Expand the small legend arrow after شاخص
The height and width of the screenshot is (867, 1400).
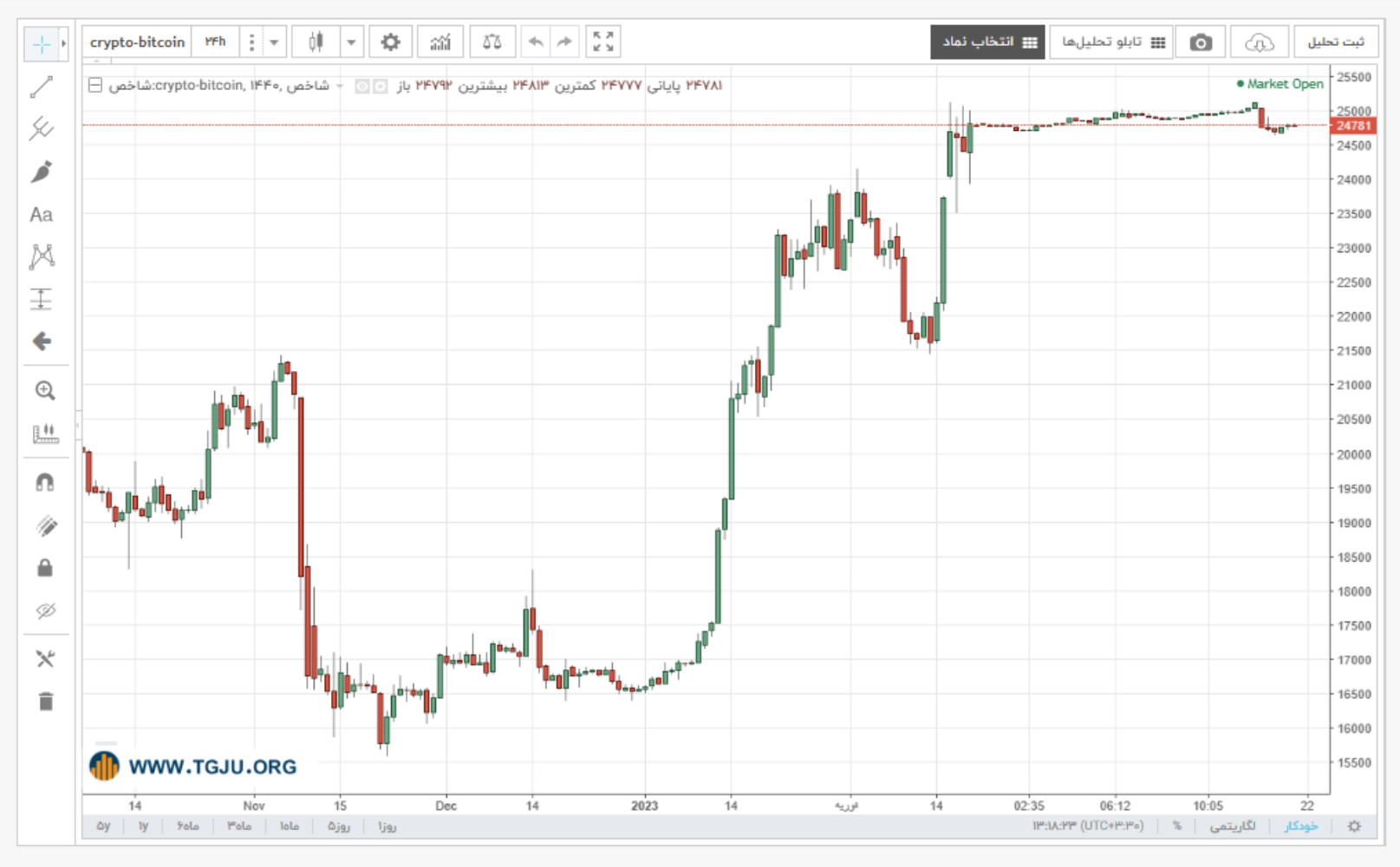click(340, 86)
